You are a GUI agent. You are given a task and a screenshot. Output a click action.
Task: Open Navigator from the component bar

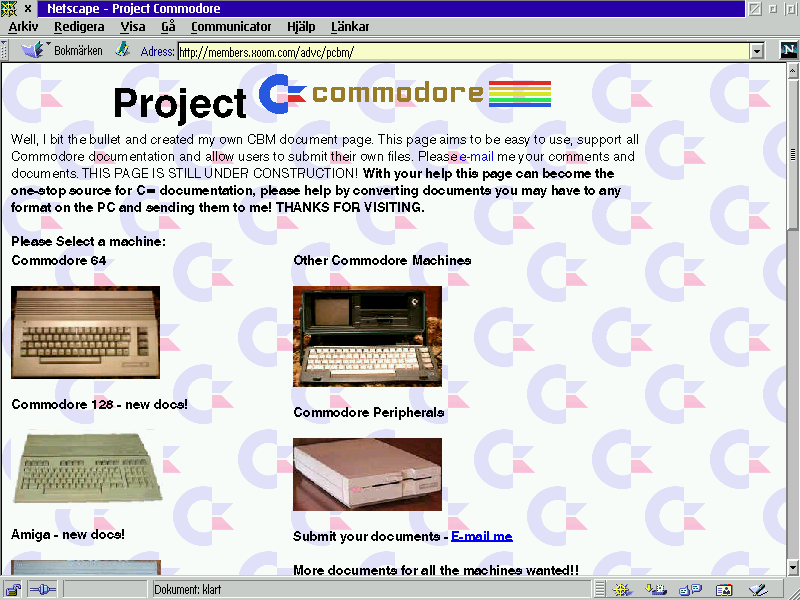tap(623, 590)
